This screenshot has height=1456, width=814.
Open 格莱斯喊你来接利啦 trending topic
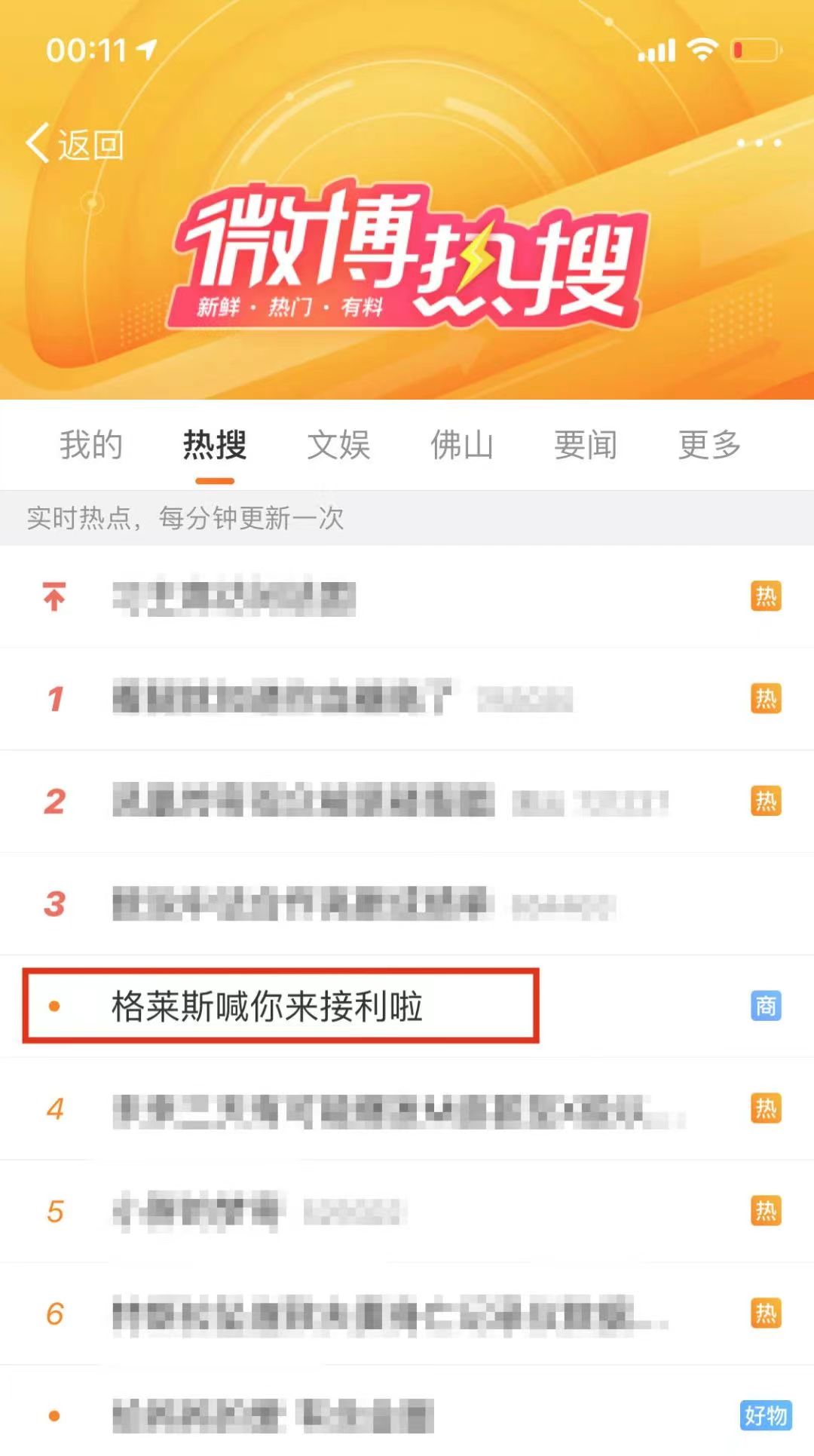click(267, 1006)
